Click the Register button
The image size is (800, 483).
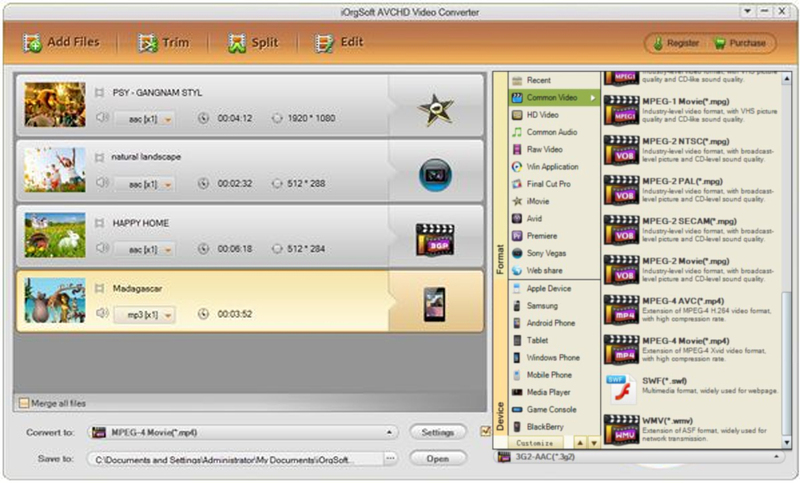coord(677,43)
